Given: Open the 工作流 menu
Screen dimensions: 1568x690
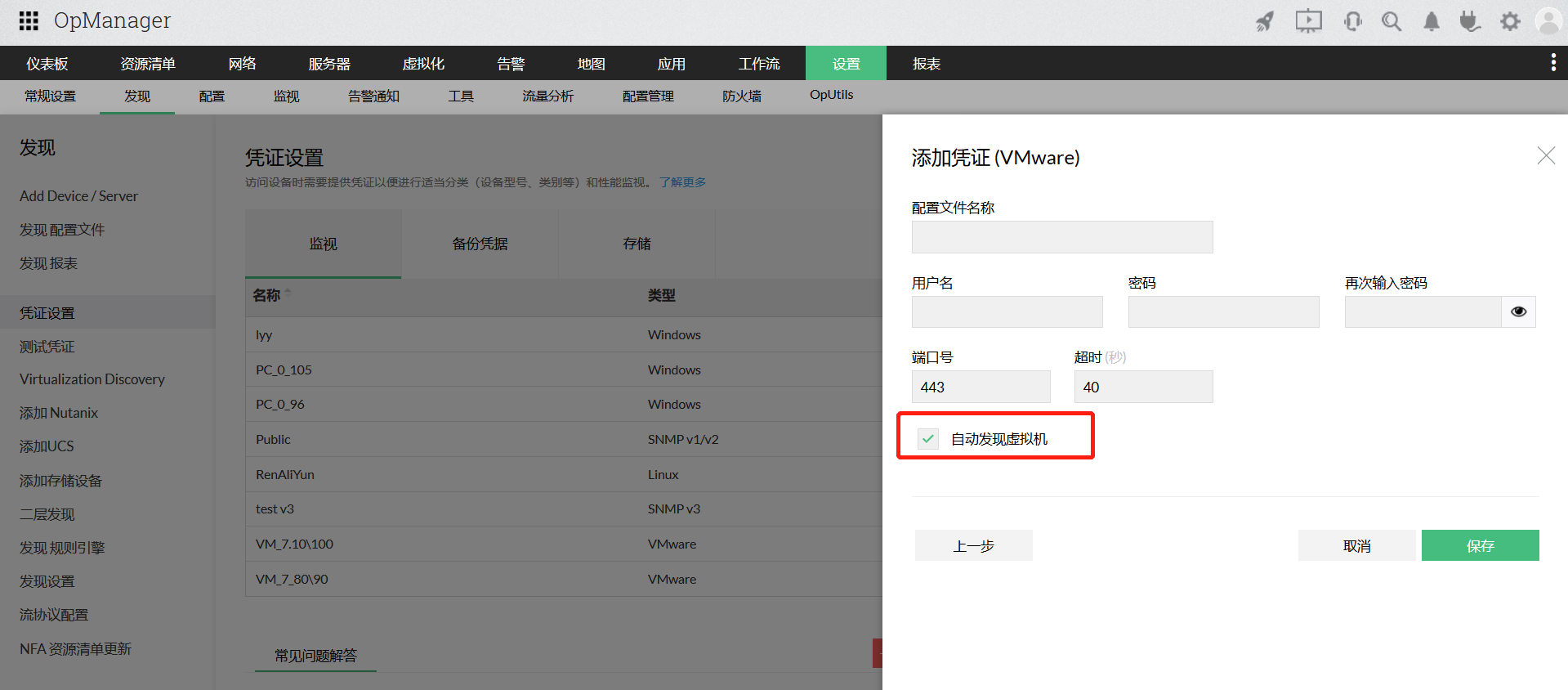Looking at the screenshot, I should pos(759,64).
